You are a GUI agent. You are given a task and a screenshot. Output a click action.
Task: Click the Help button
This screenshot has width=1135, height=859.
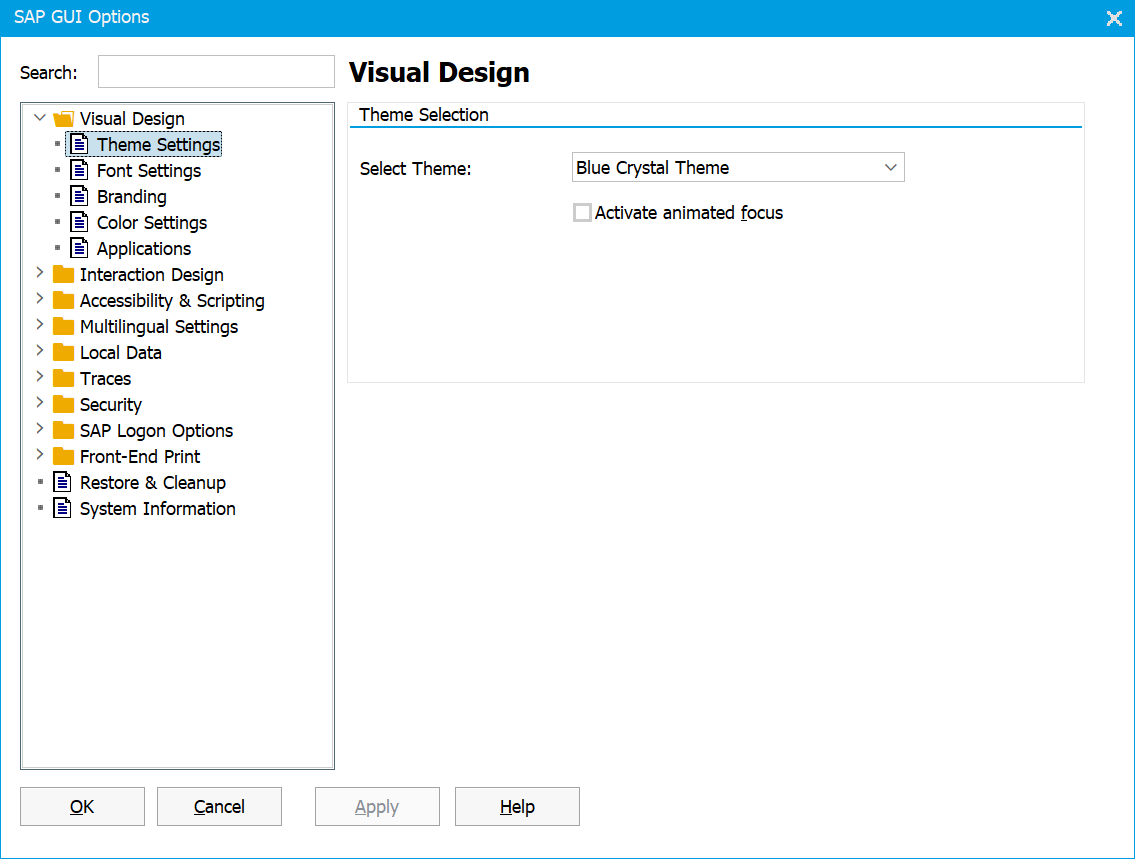click(x=517, y=806)
